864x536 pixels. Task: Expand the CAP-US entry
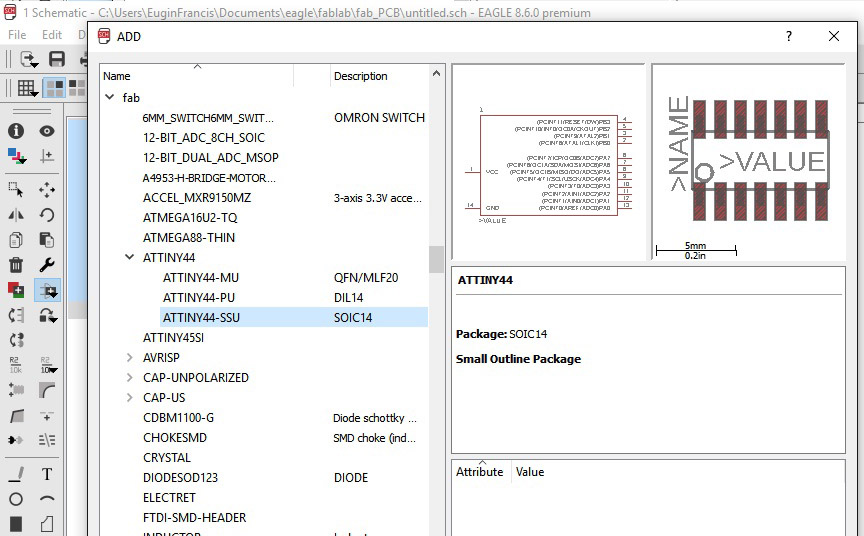click(x=129, y=397)
